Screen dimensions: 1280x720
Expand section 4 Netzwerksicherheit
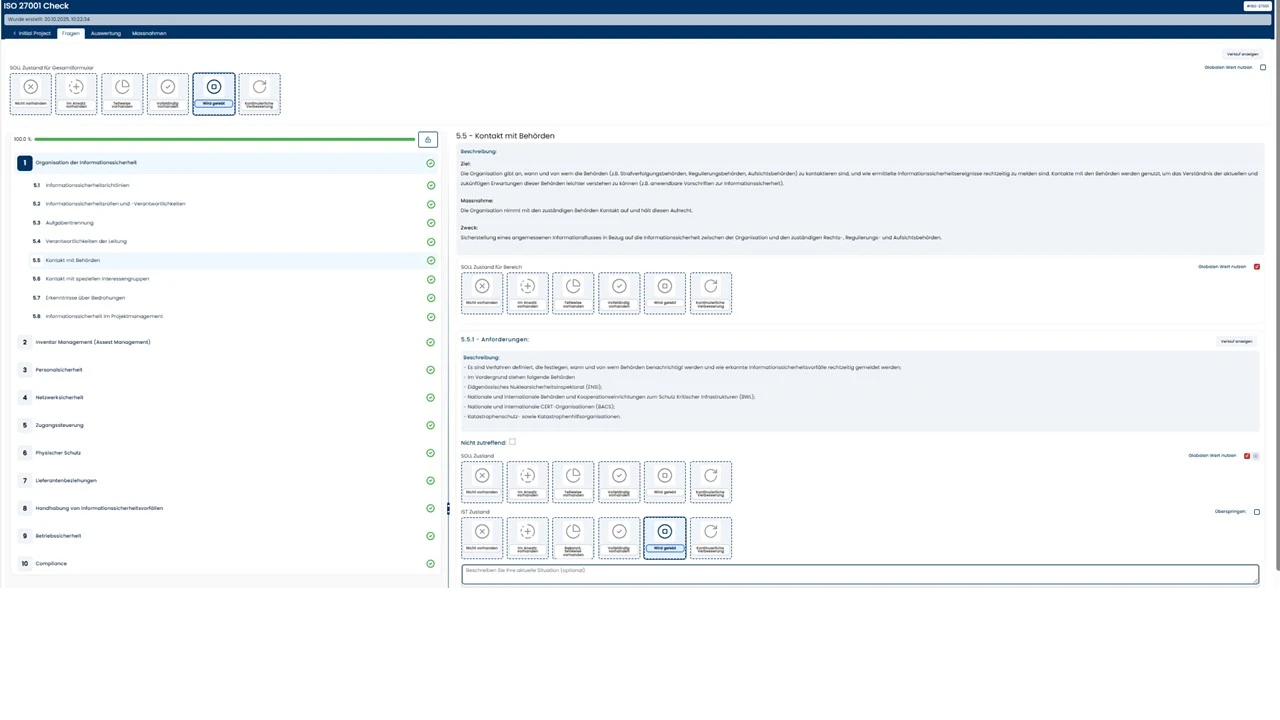[59, 397]
